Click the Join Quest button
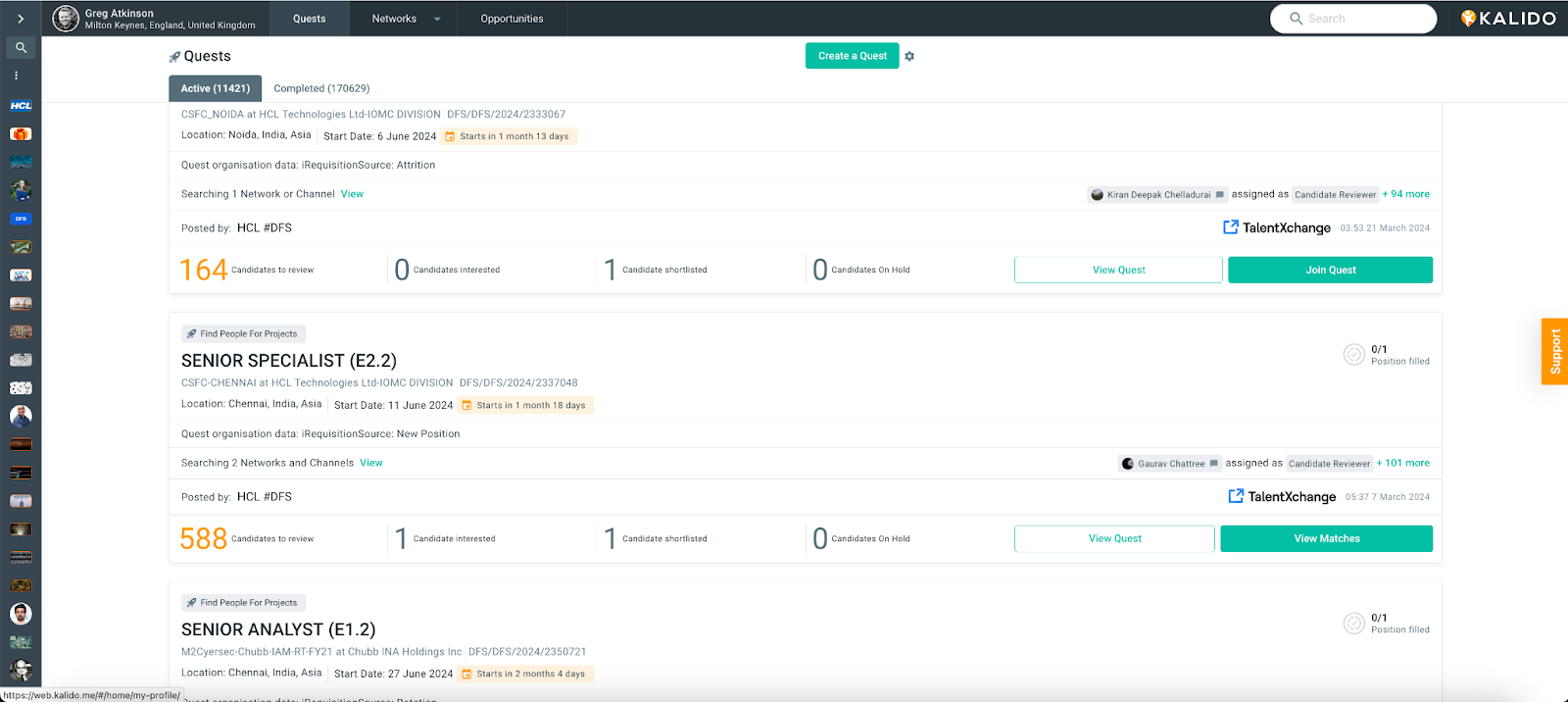 coord(1330,270)
